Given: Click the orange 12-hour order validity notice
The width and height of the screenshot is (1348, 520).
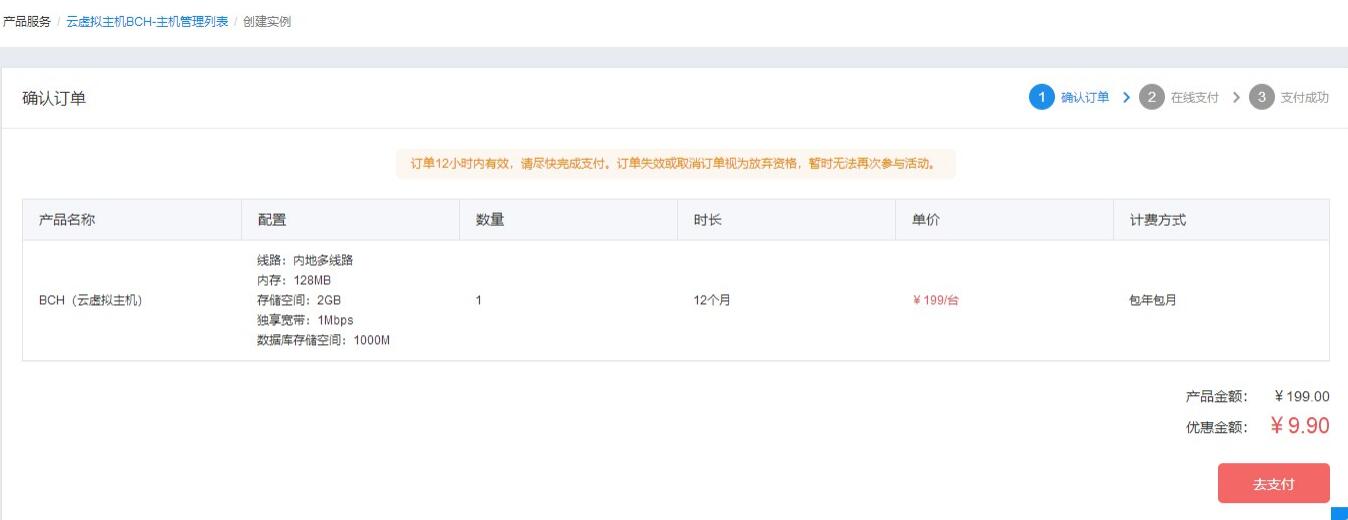Looking at the screenshot, I should point(675,163).
